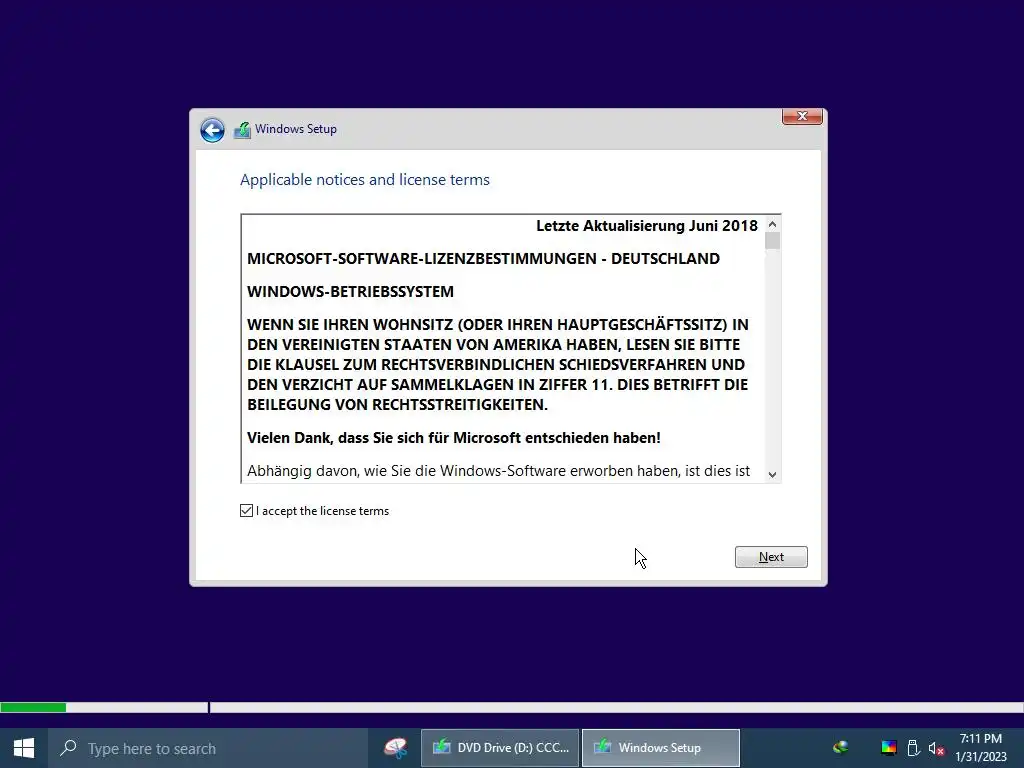Click the setup progress bar green segment

tap(33, 707)
